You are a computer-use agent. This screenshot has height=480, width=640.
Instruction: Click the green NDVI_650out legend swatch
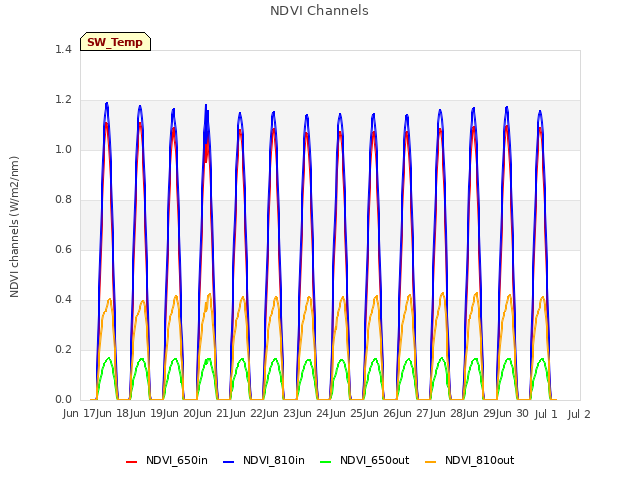click(x=326, y=462)
